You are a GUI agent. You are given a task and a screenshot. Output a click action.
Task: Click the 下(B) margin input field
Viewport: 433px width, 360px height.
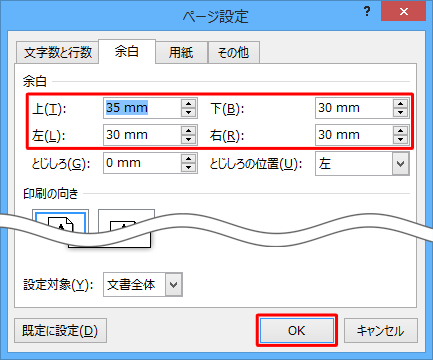(354, 108)
